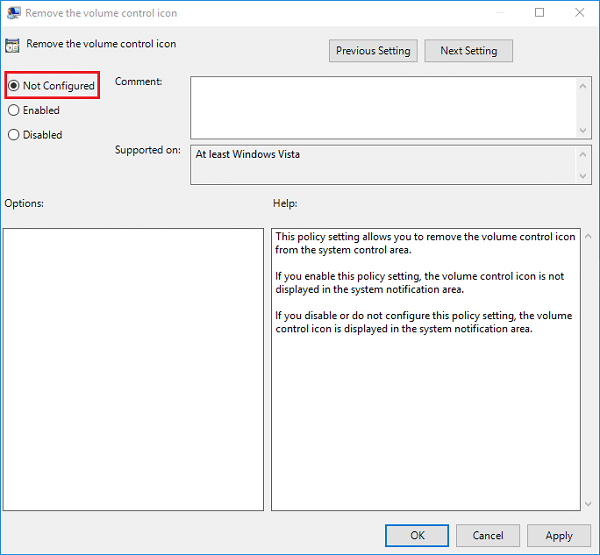Click the setting icon beside the policy heading
This screenshot has height=555, width=600.
tap(14, 45)
